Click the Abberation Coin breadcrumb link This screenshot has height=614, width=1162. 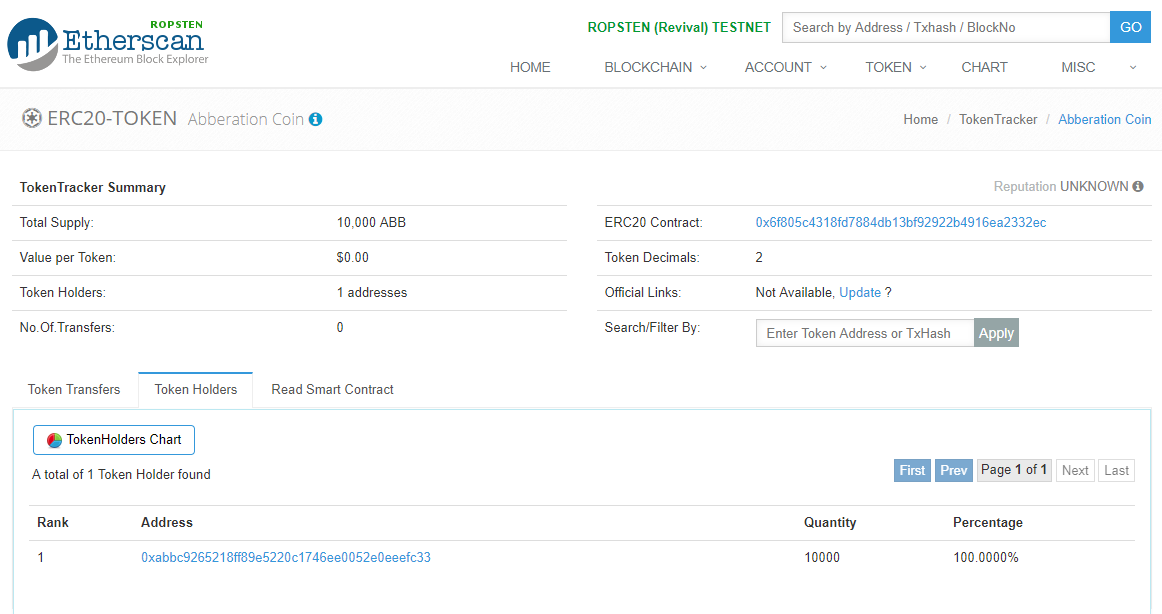tap(1104, 119)
